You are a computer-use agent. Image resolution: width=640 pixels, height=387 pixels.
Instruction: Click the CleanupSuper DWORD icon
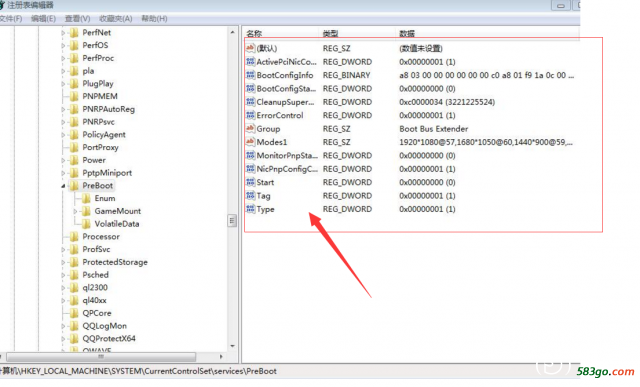250,102
